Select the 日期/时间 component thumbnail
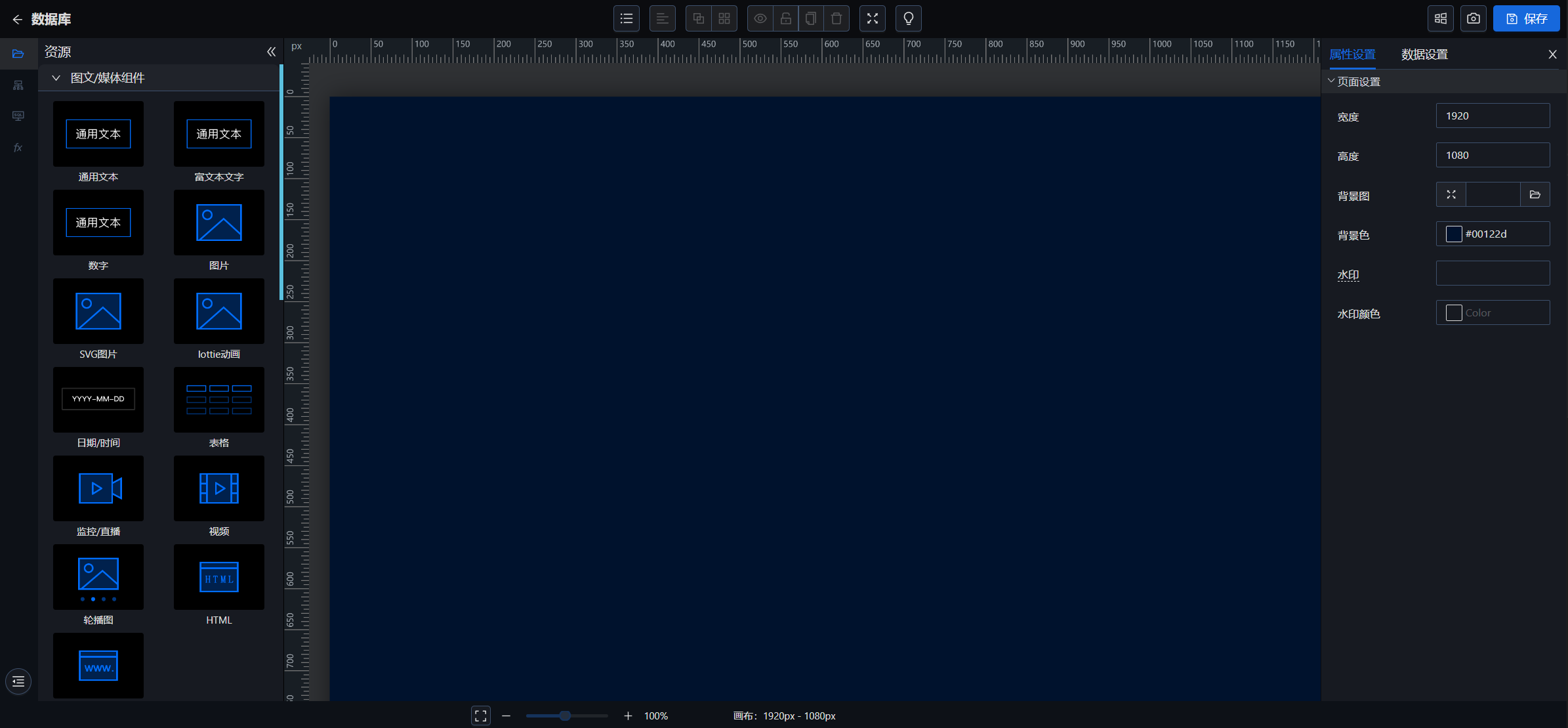Screen dimensions: 1568x728 (98, 400)
